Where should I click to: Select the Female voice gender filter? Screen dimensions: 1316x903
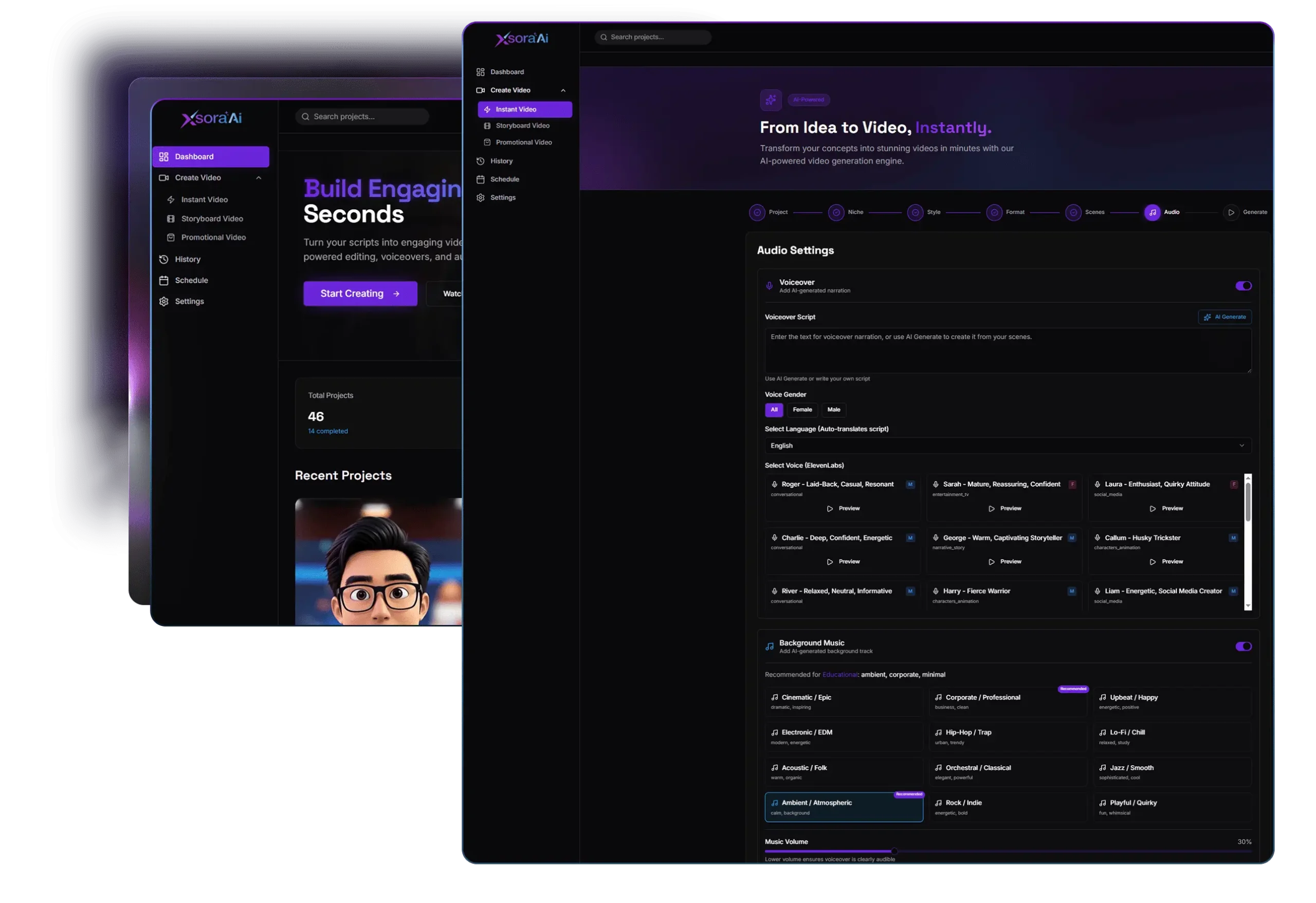click(x=802, y=410)
